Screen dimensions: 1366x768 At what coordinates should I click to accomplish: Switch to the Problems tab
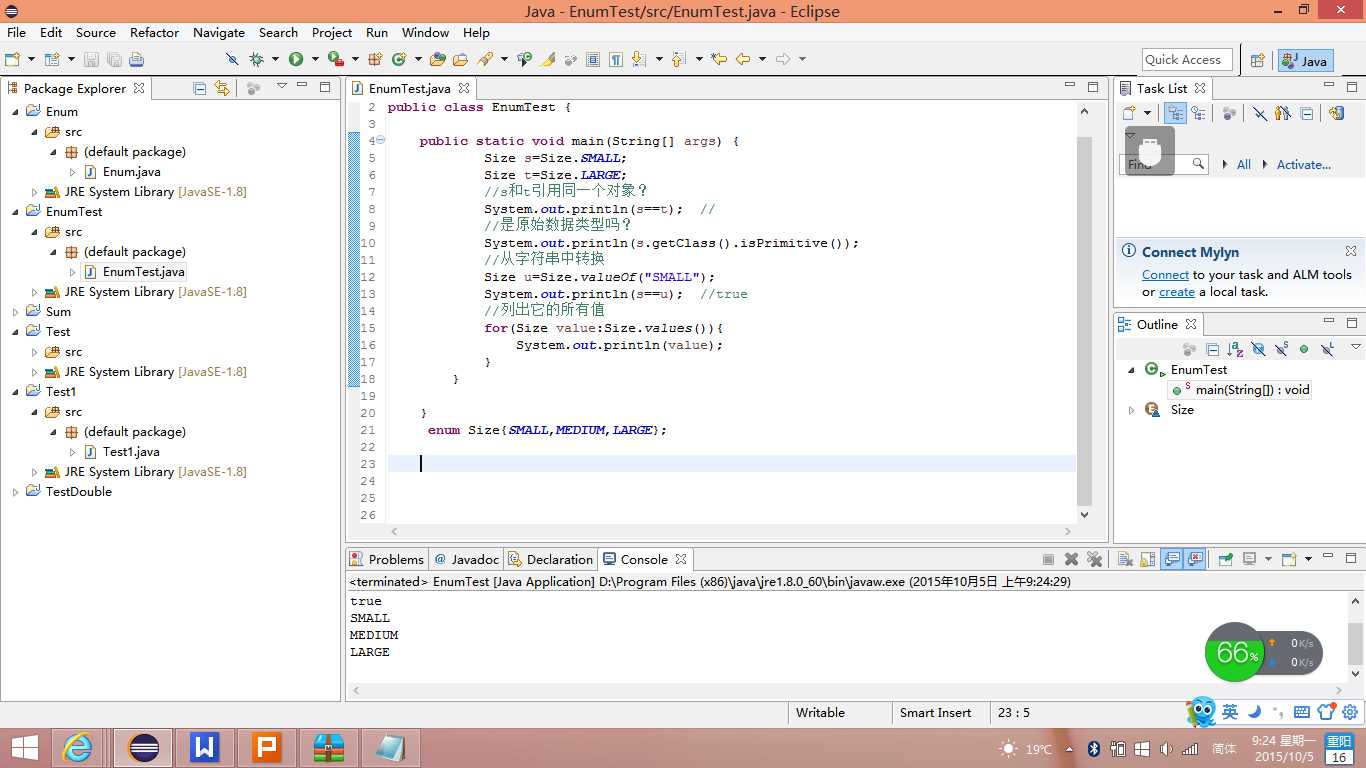point(387,560)
